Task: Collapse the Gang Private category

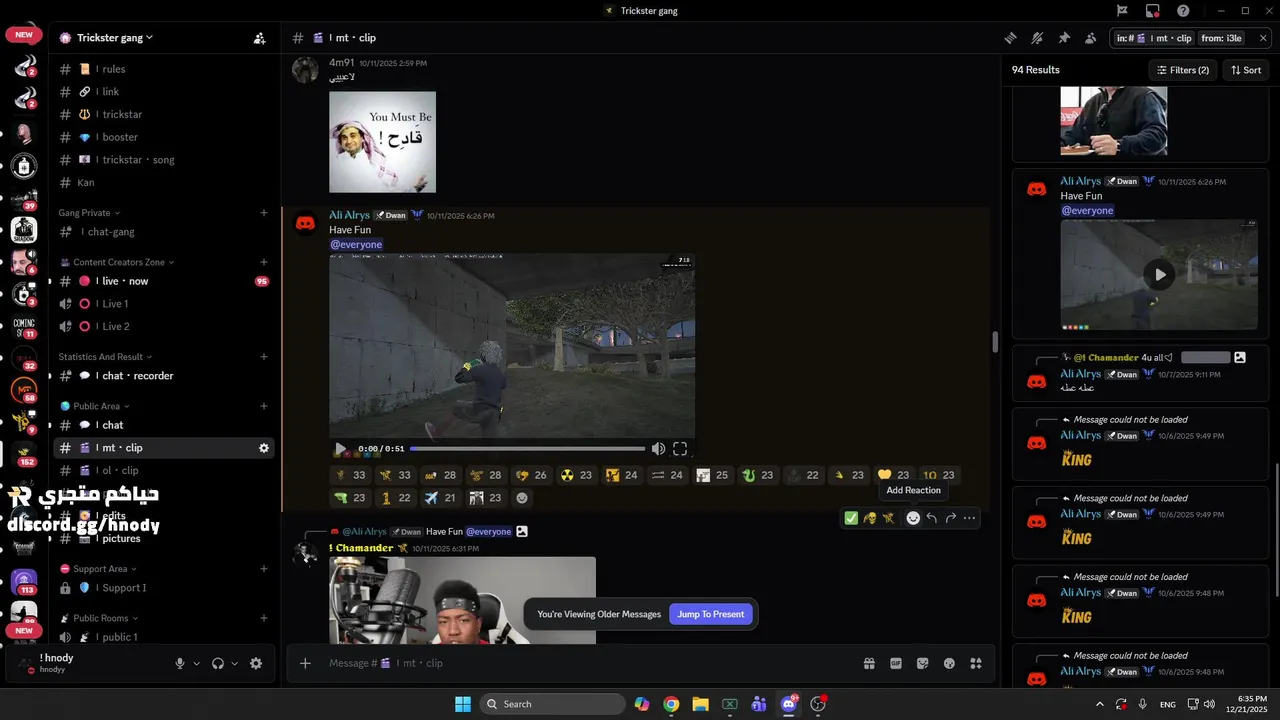Action: pyautogui.click(x=89, y=213)
